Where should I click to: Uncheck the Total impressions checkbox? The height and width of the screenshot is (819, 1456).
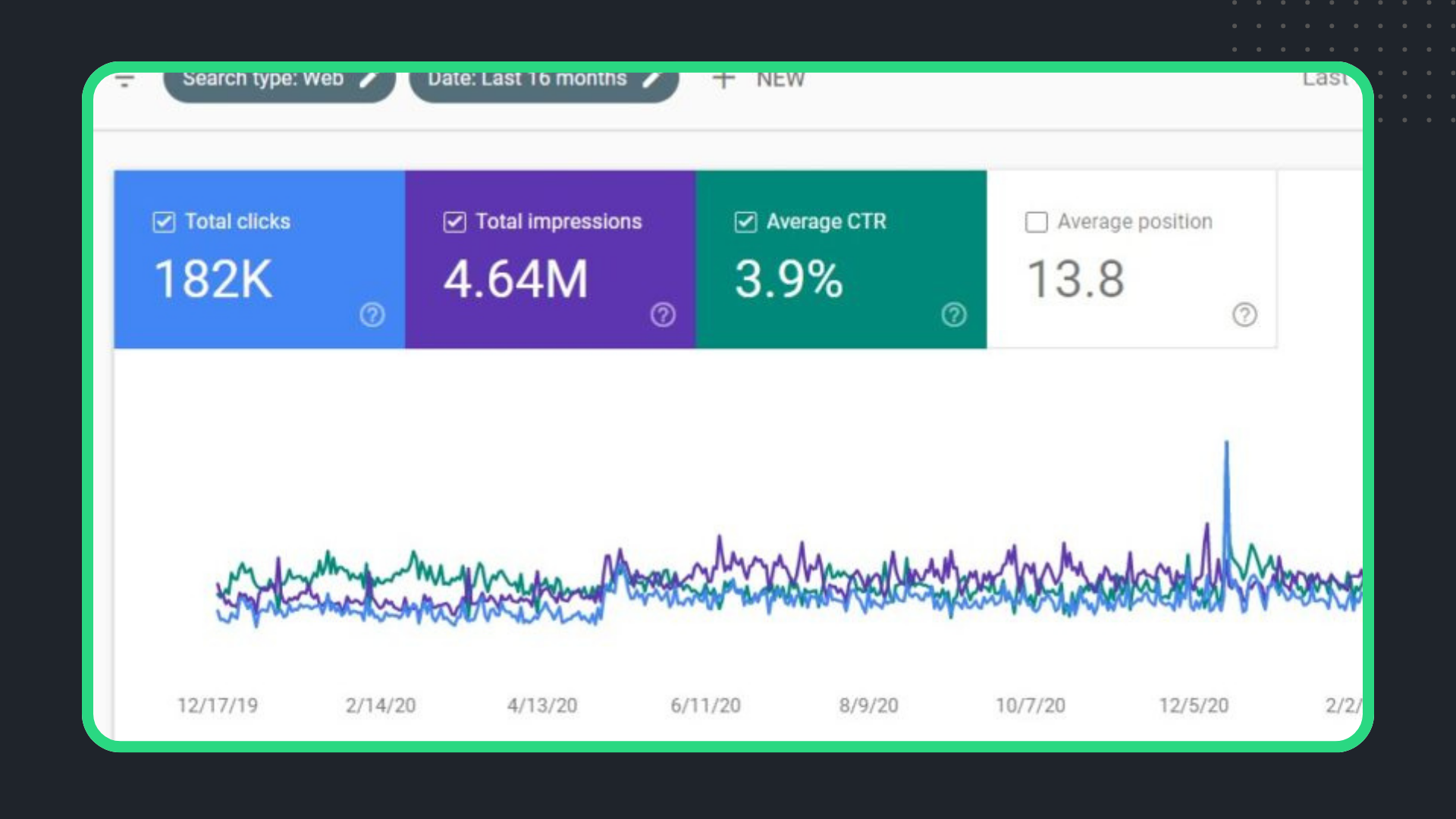coord(454,222)
